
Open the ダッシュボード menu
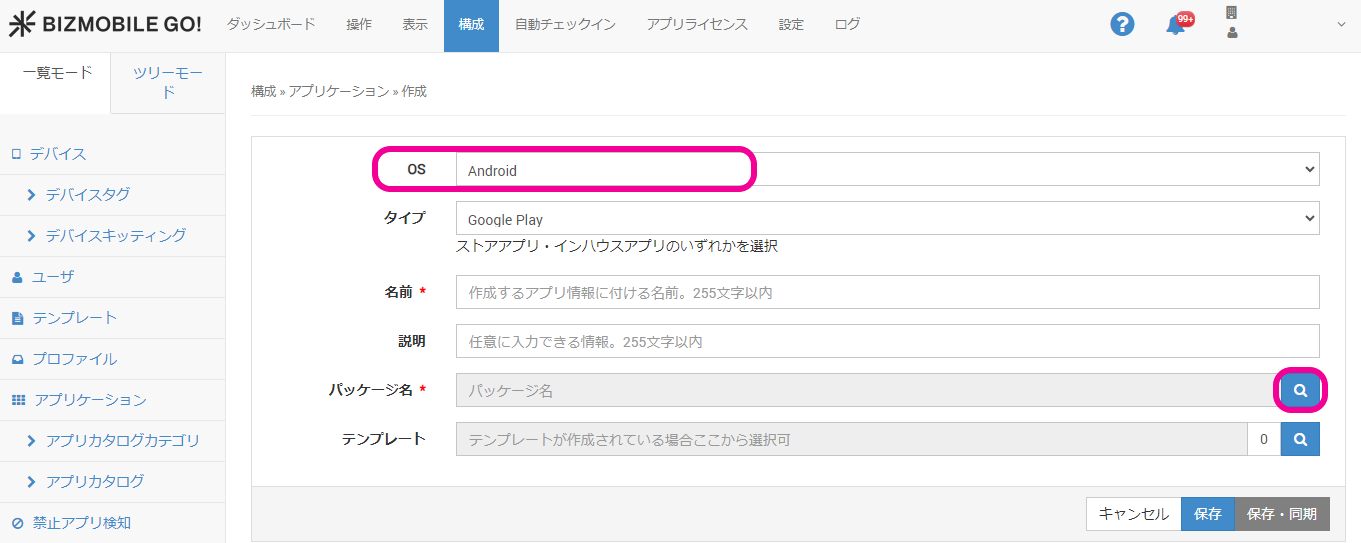point(271,25)
